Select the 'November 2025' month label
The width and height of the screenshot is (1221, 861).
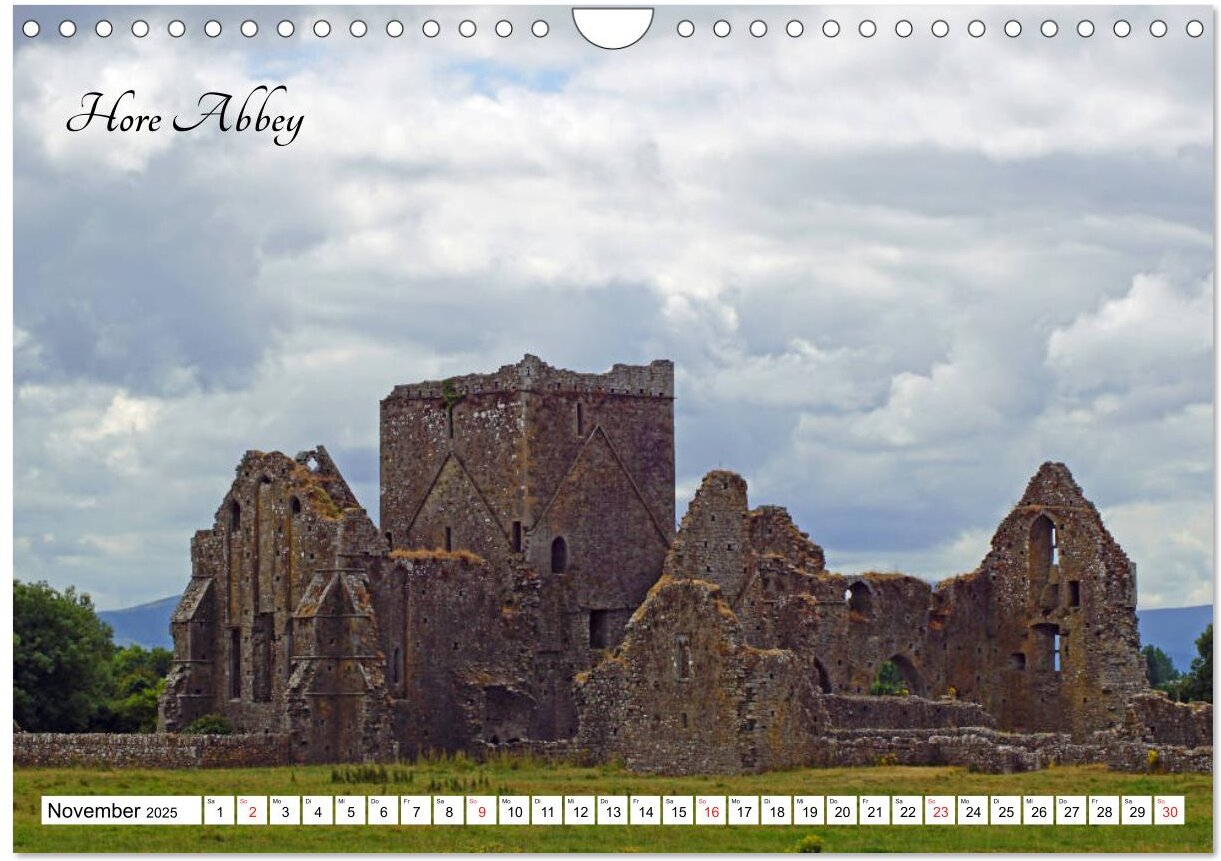click(x=121, y=810)
